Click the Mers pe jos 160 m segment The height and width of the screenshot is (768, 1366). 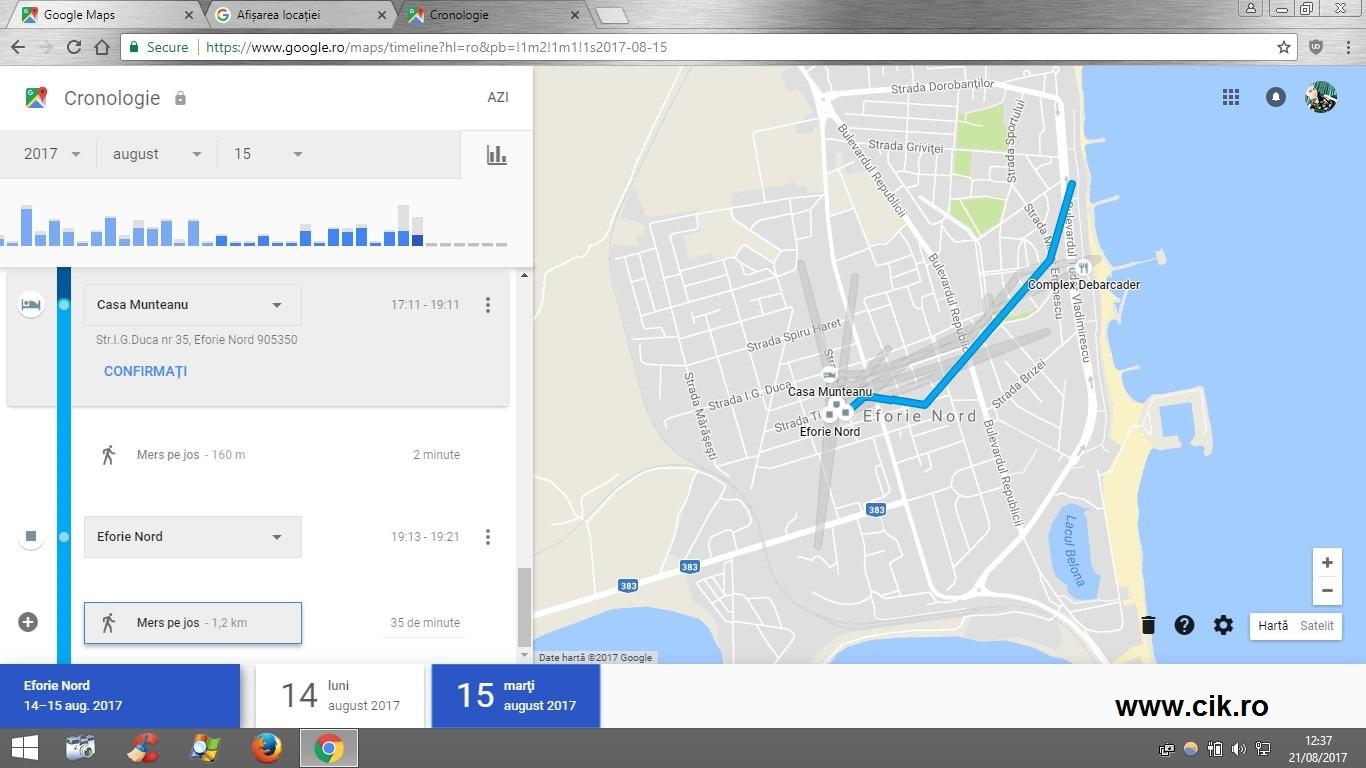click(191, 455)
